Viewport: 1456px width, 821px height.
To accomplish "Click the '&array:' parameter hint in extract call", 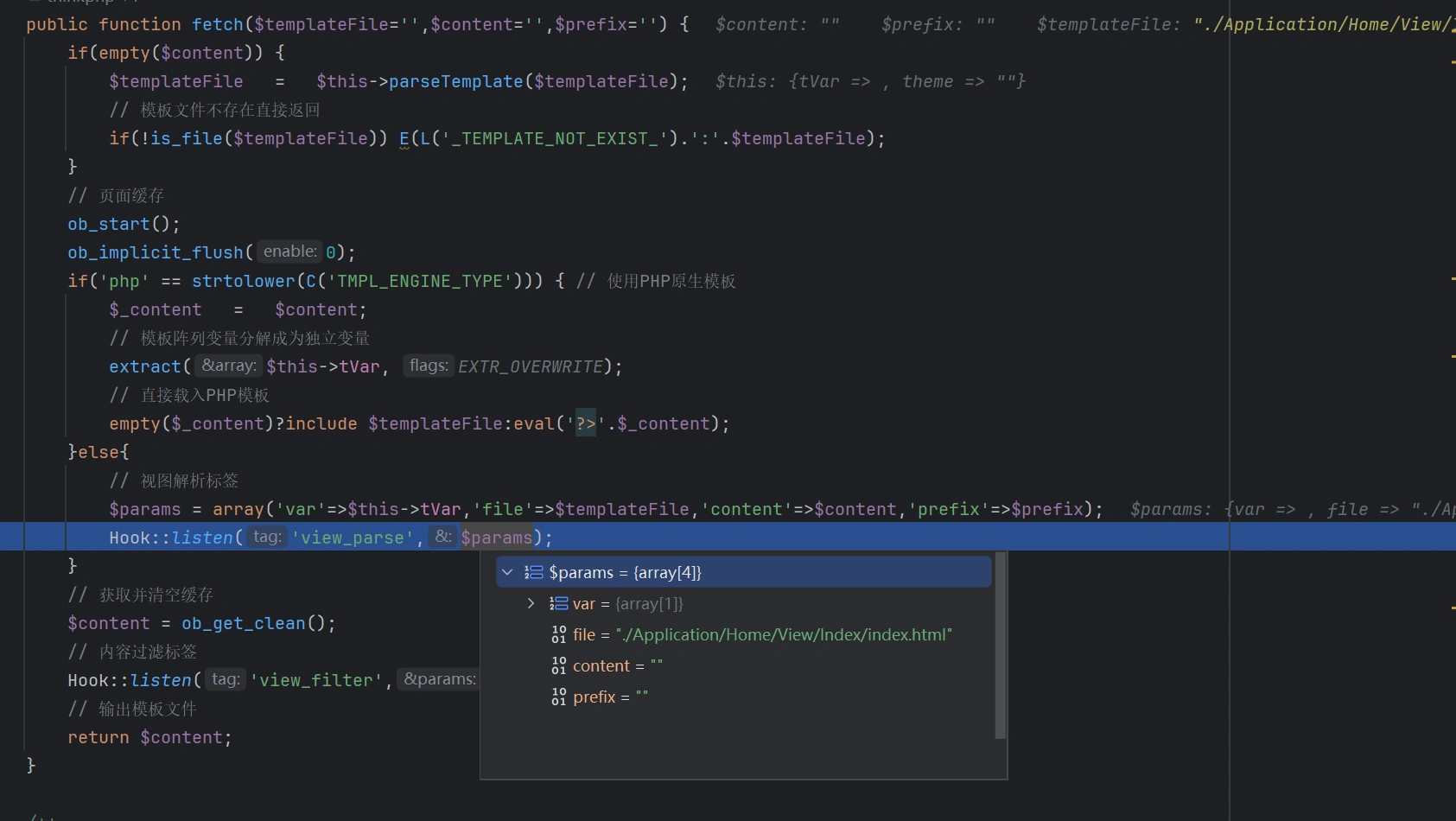I will pyautogui.click(x=228, y=366).
